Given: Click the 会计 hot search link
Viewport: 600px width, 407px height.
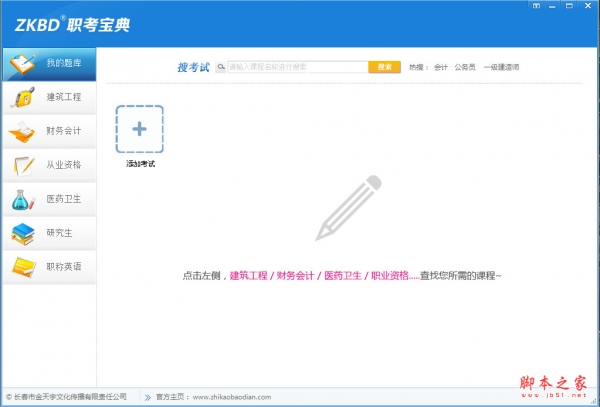Looking at the screenshot, I should [x=441, y=67].
